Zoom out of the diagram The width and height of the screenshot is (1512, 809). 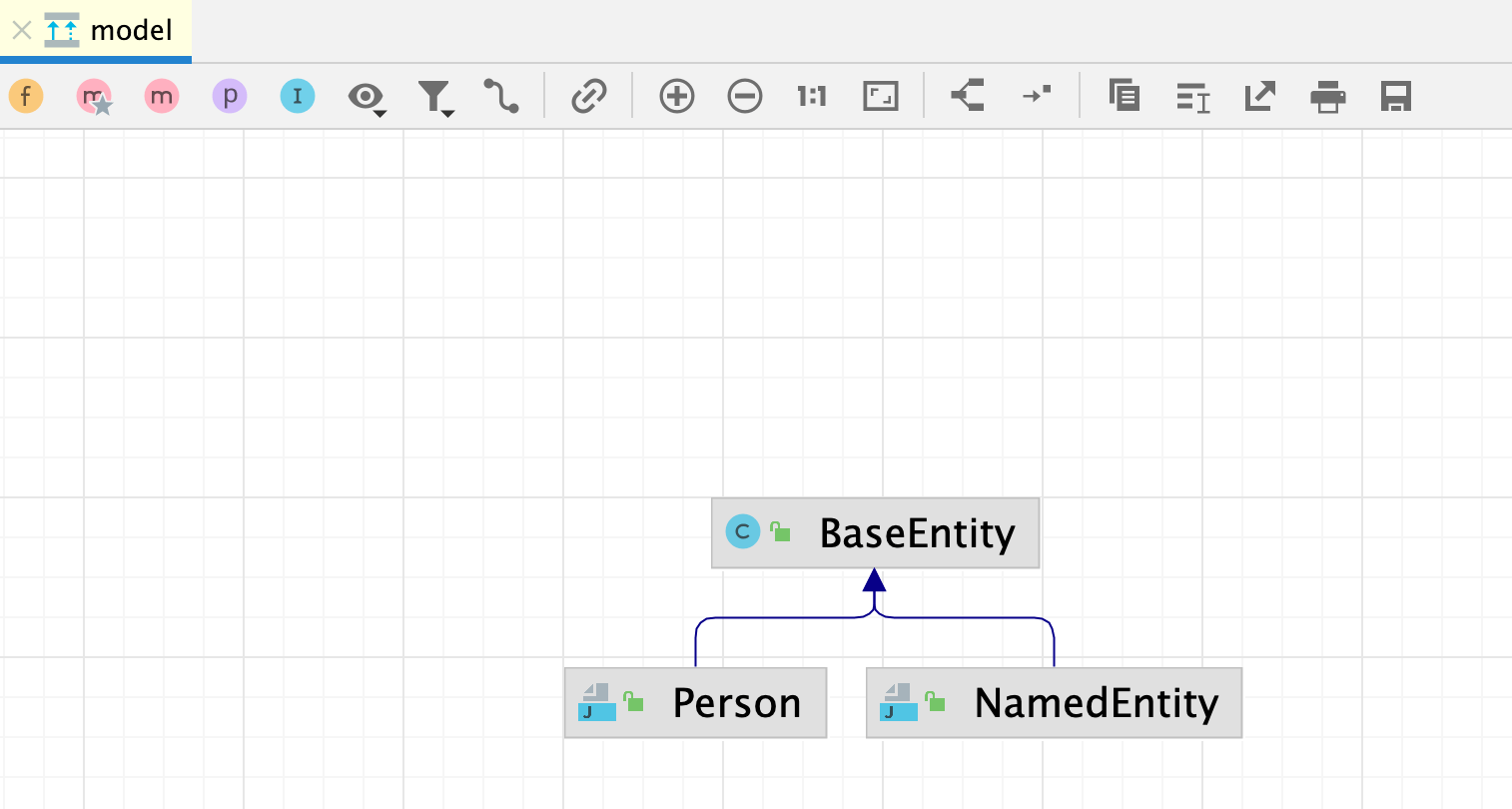[745, 96]
